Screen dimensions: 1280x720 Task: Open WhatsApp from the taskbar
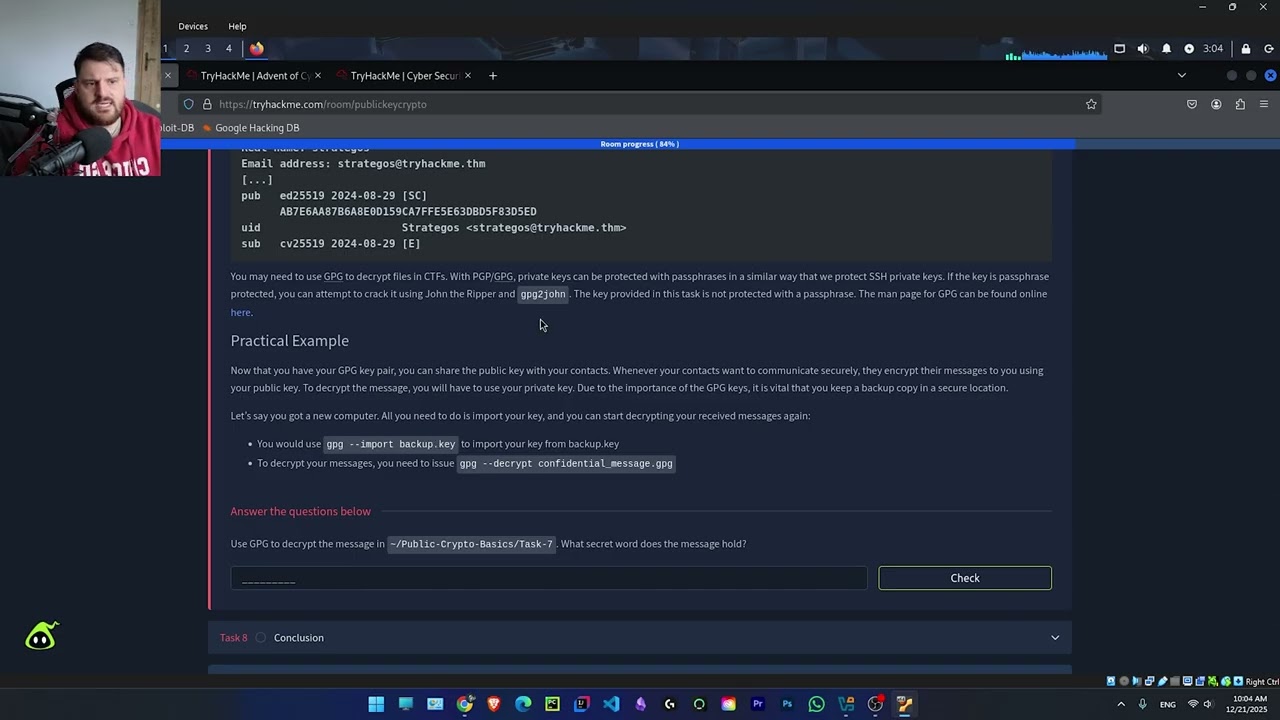click(x=817, y=704)
